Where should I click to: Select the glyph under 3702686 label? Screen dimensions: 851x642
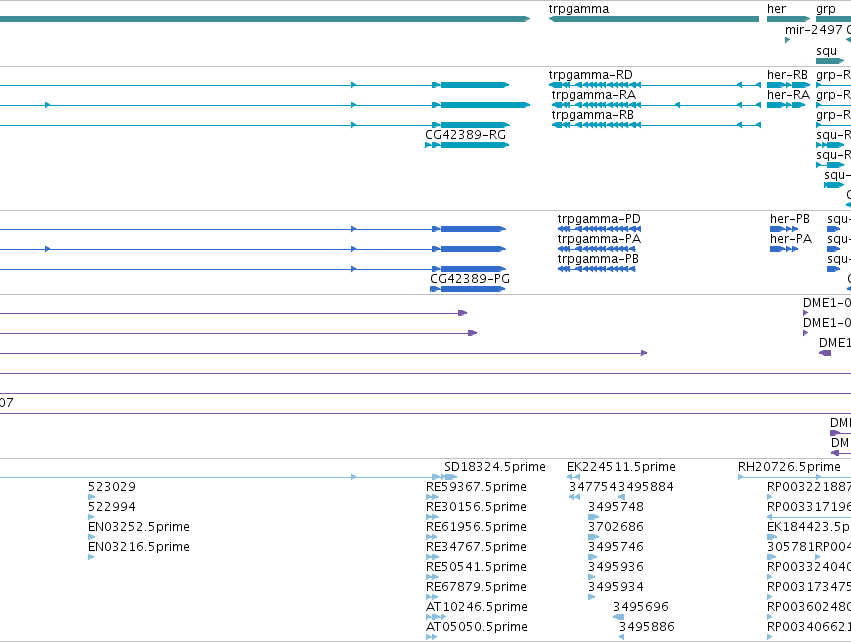point(593,537)
